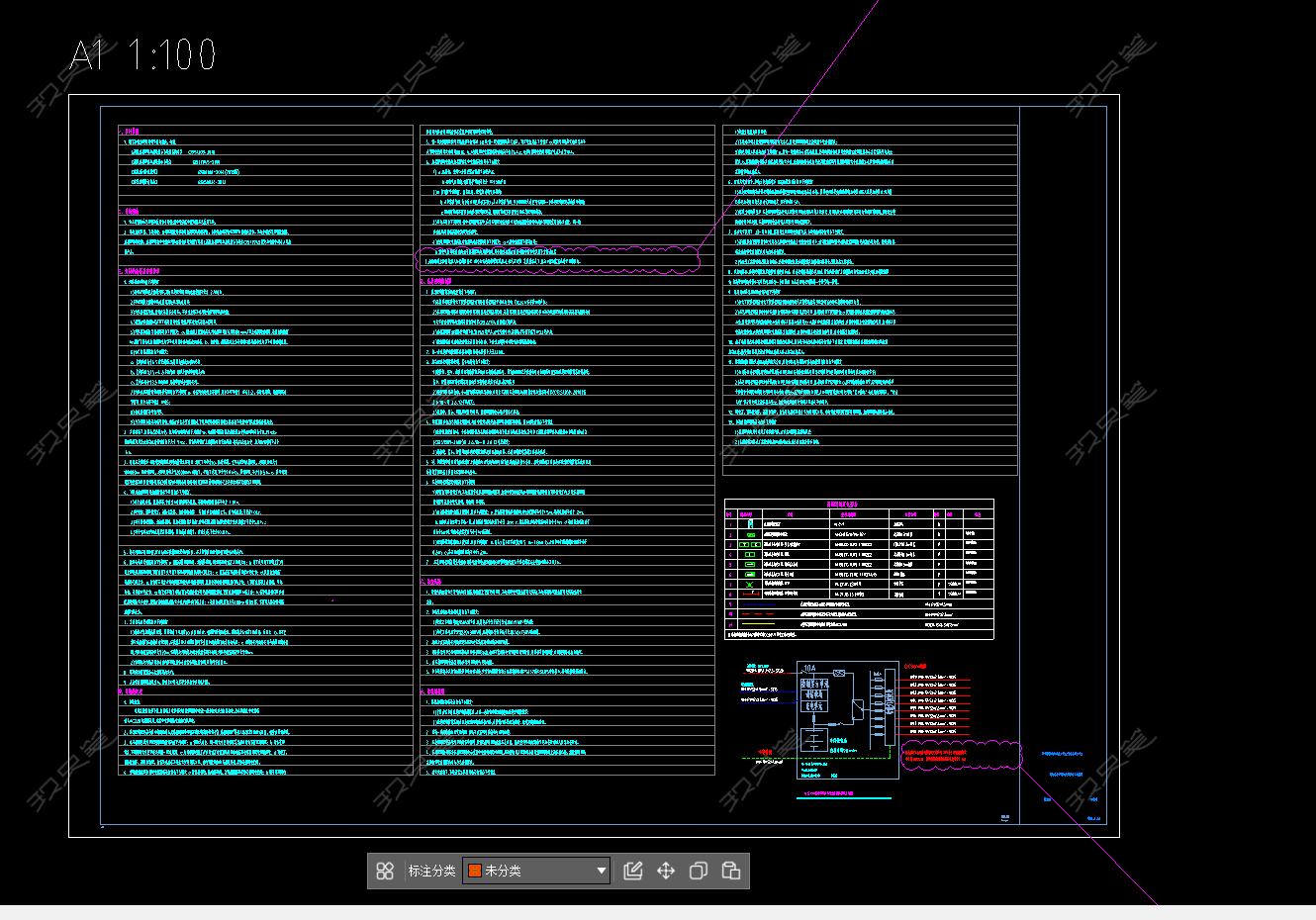This screenshot has width=1316, height=920.
Task: Click the edit annotation pencil icon
Action: click(633, 871)
